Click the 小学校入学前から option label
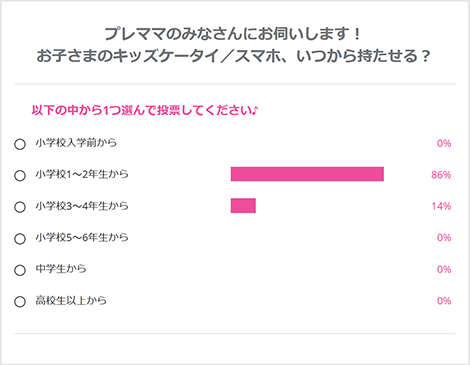Viewport: 470px width, 365px height. click(x=76, y=143)
